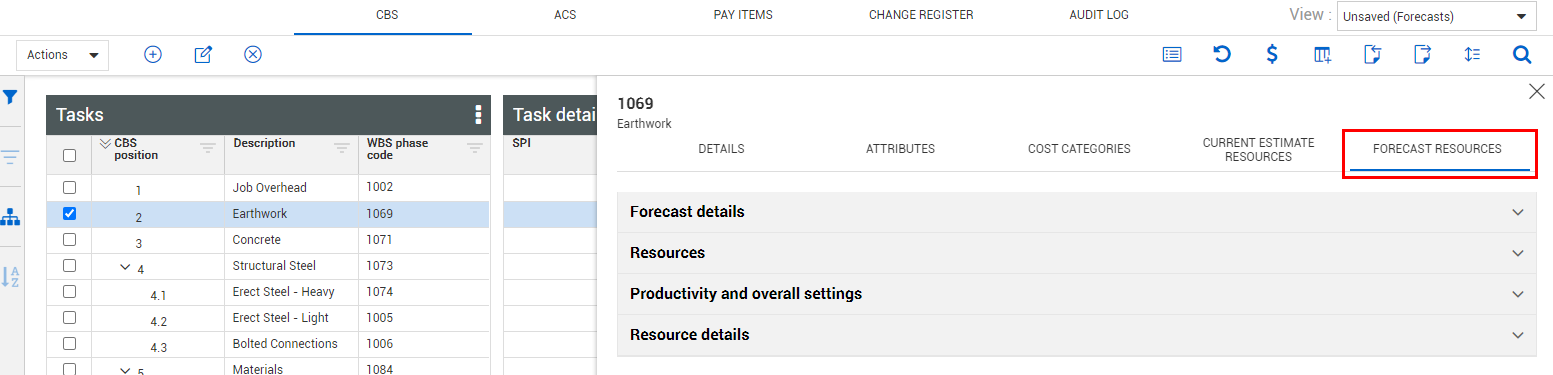The image size is (1553, 375).
Task: Open WBS phase code column filter icon
Action: click(x=475, y=148)
